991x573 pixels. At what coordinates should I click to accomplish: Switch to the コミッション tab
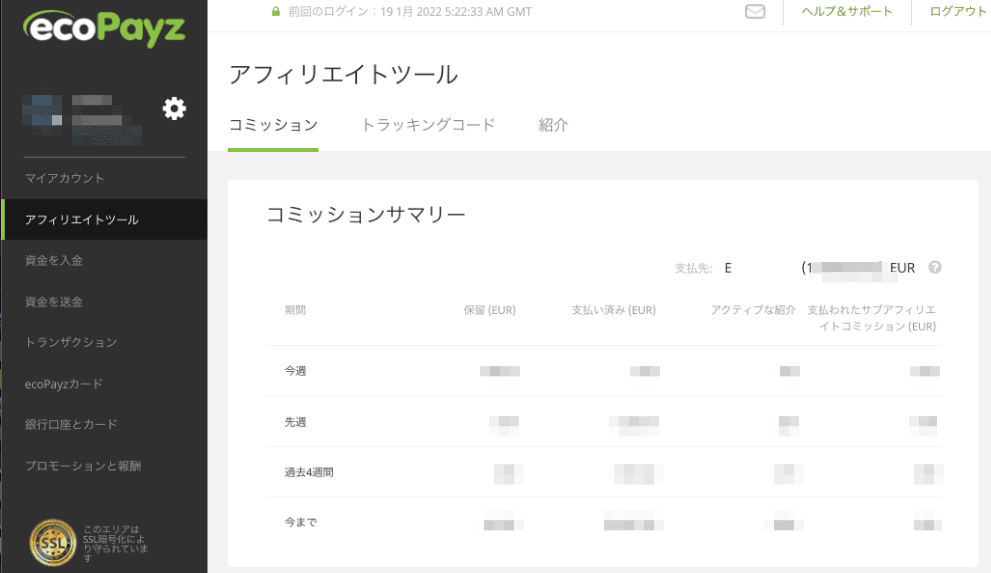[273, 125]
